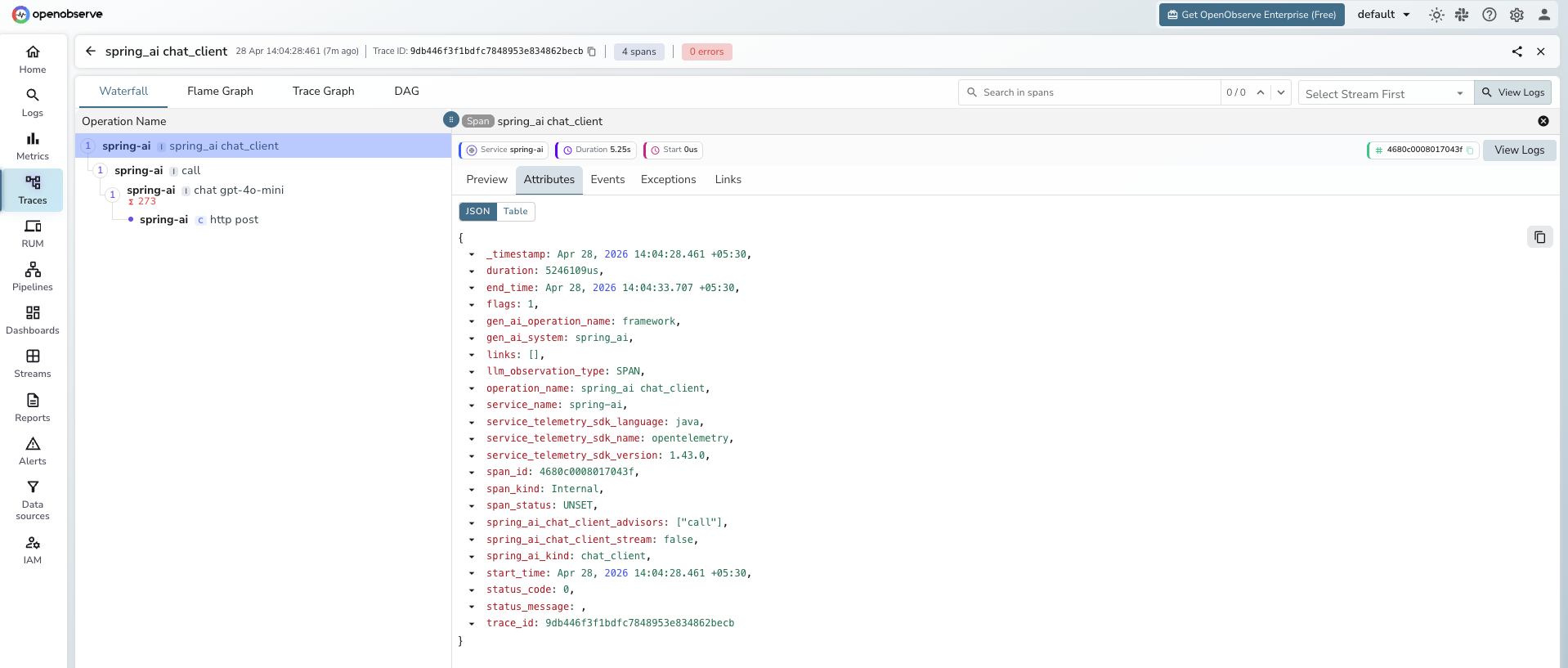
Task: Open the default organization dropdown
Action: (1383, 15)
